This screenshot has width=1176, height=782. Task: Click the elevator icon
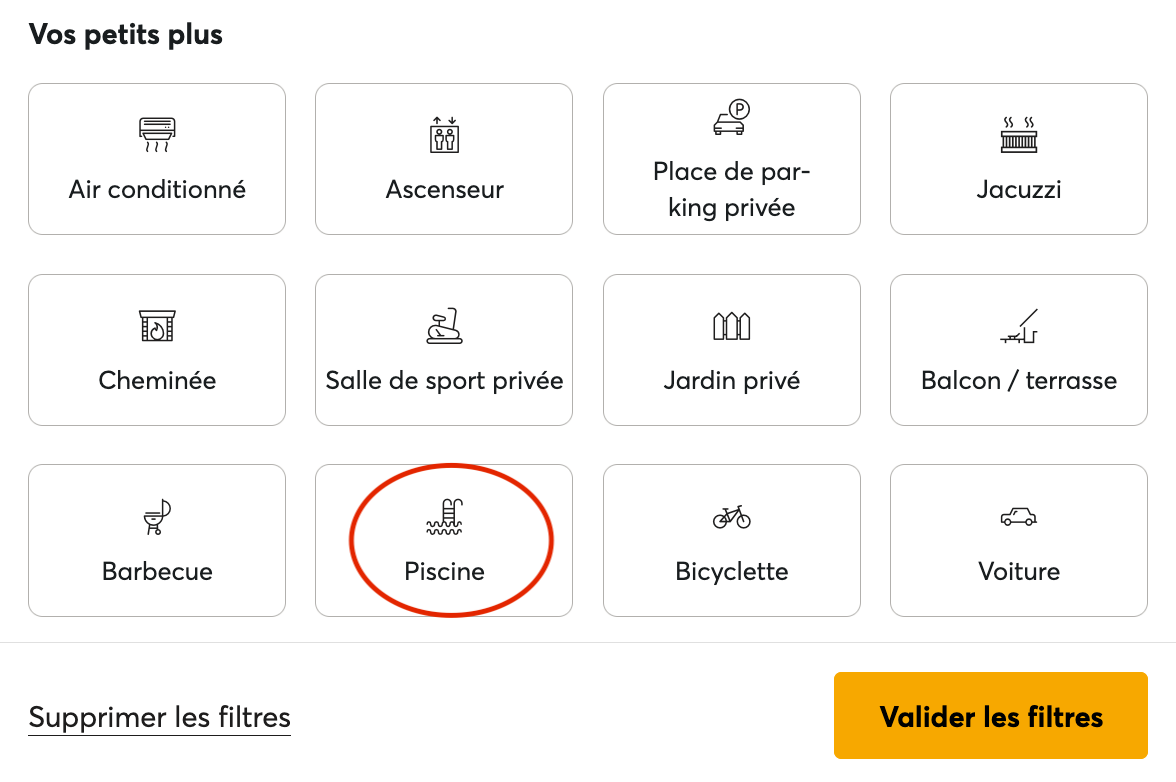point(444,134)
